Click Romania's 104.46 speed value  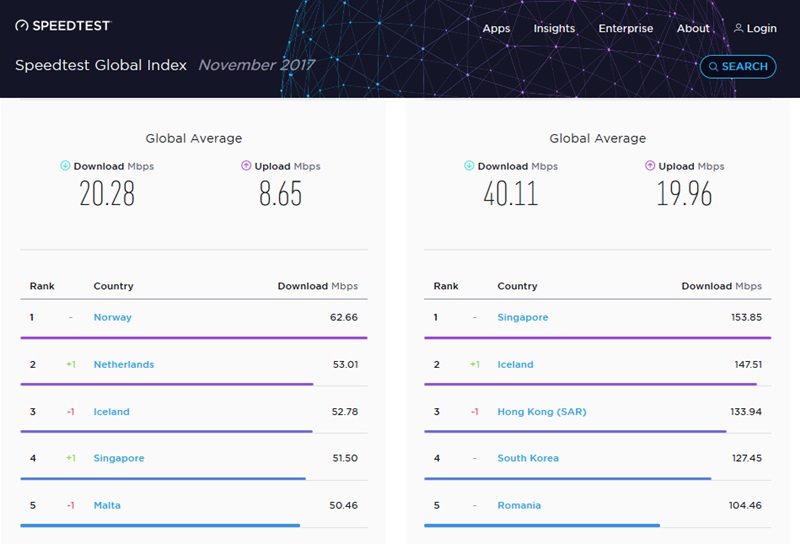tap(745, 505)
